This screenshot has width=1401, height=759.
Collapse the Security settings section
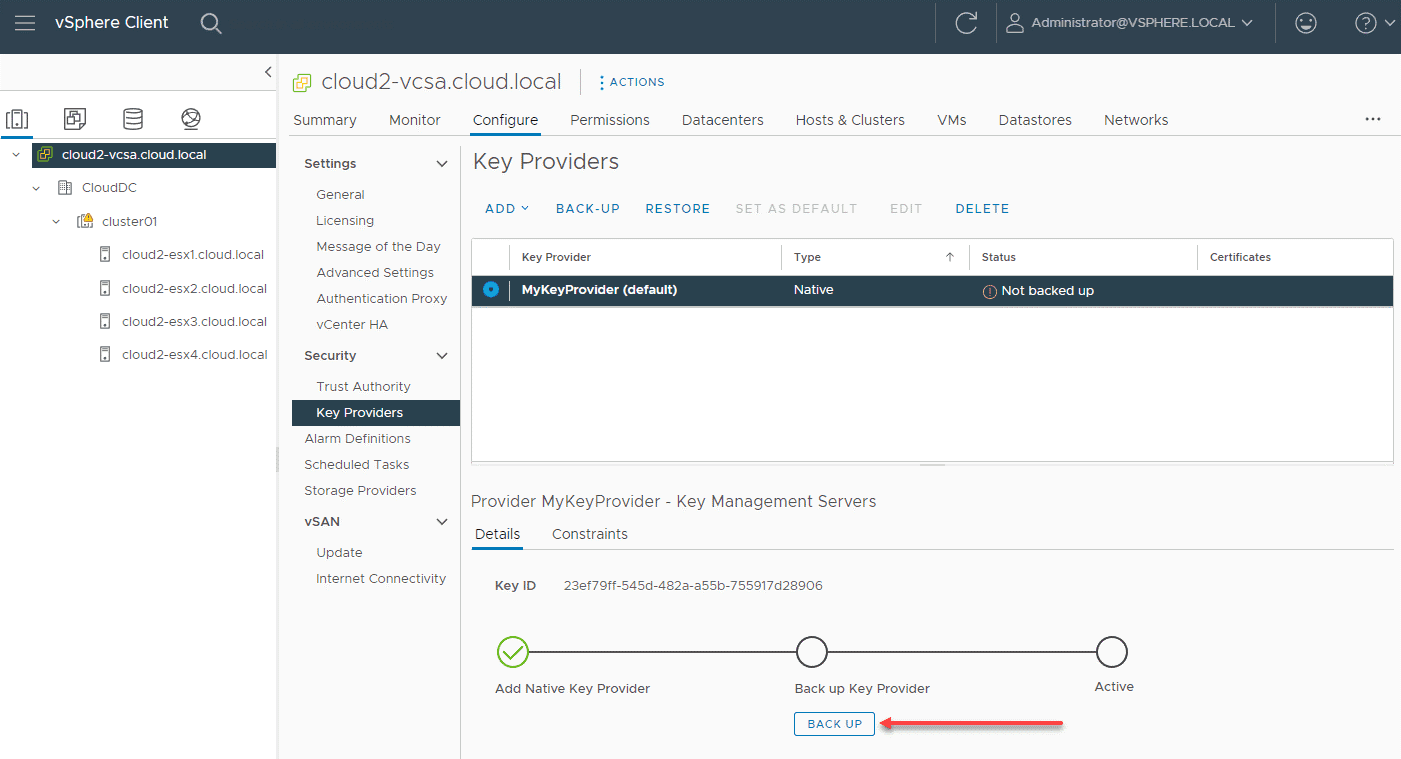pyautogui.click(x=442, y=356)
